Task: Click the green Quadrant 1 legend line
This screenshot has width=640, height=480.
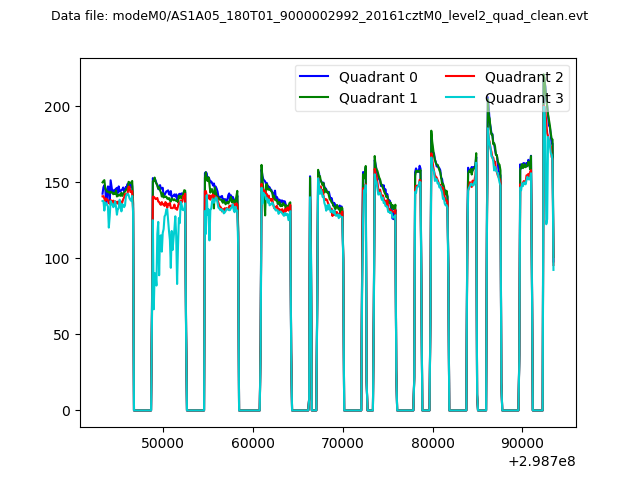Action: [x=315, y=99]
